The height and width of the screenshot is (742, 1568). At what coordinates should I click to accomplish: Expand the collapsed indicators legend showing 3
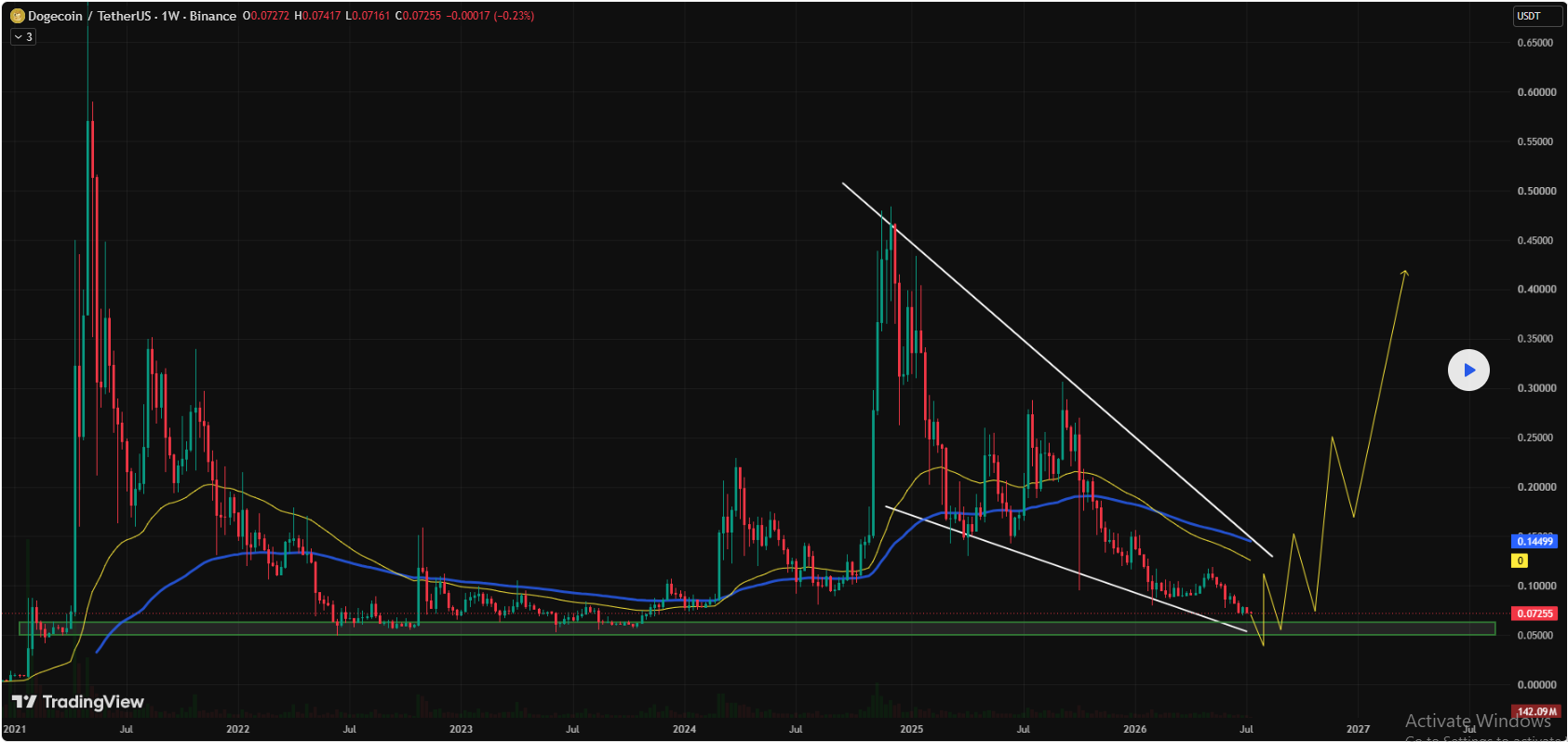23,37
